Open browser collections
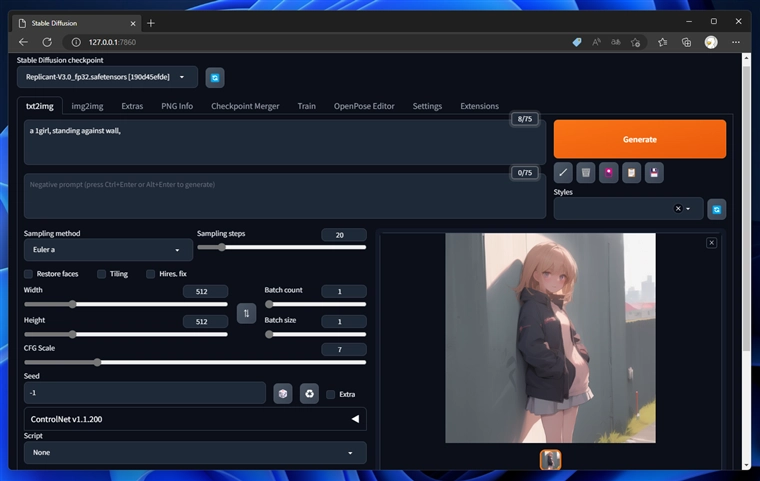The image size is (760, 481). pos(686,42)
